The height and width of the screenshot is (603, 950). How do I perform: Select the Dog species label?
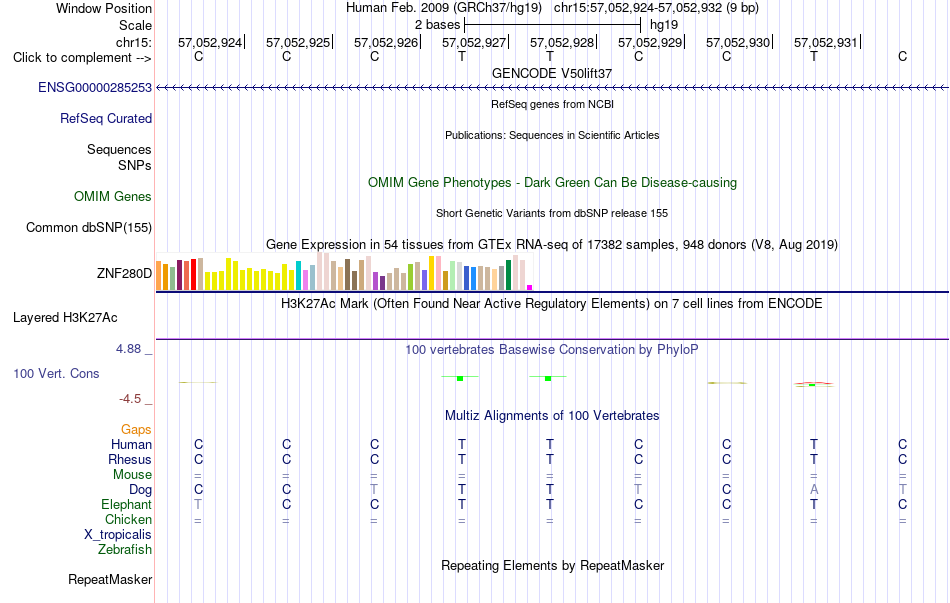click(x=140, y=490)
